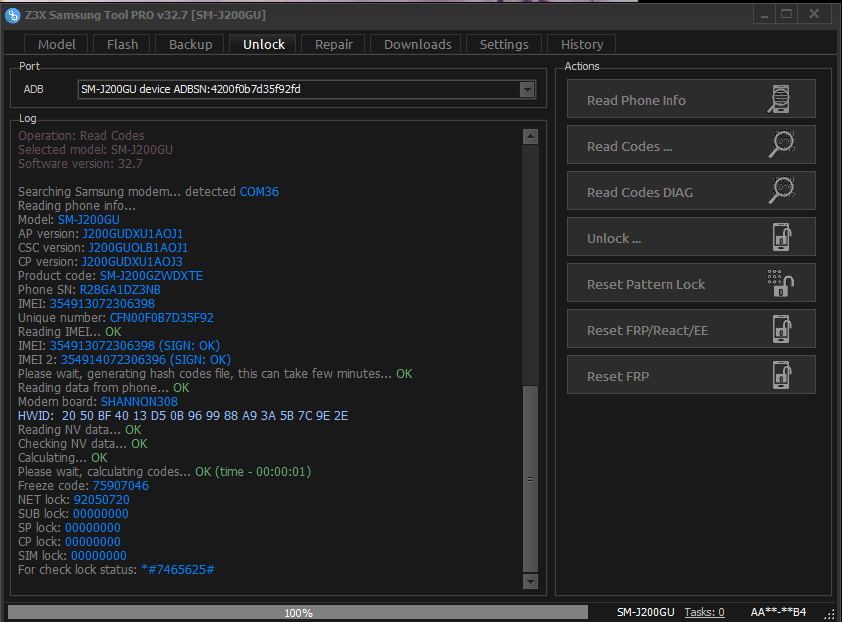Click the pattern dots lock icon
This screenshot has width=842, height=622.
[781, 283]
